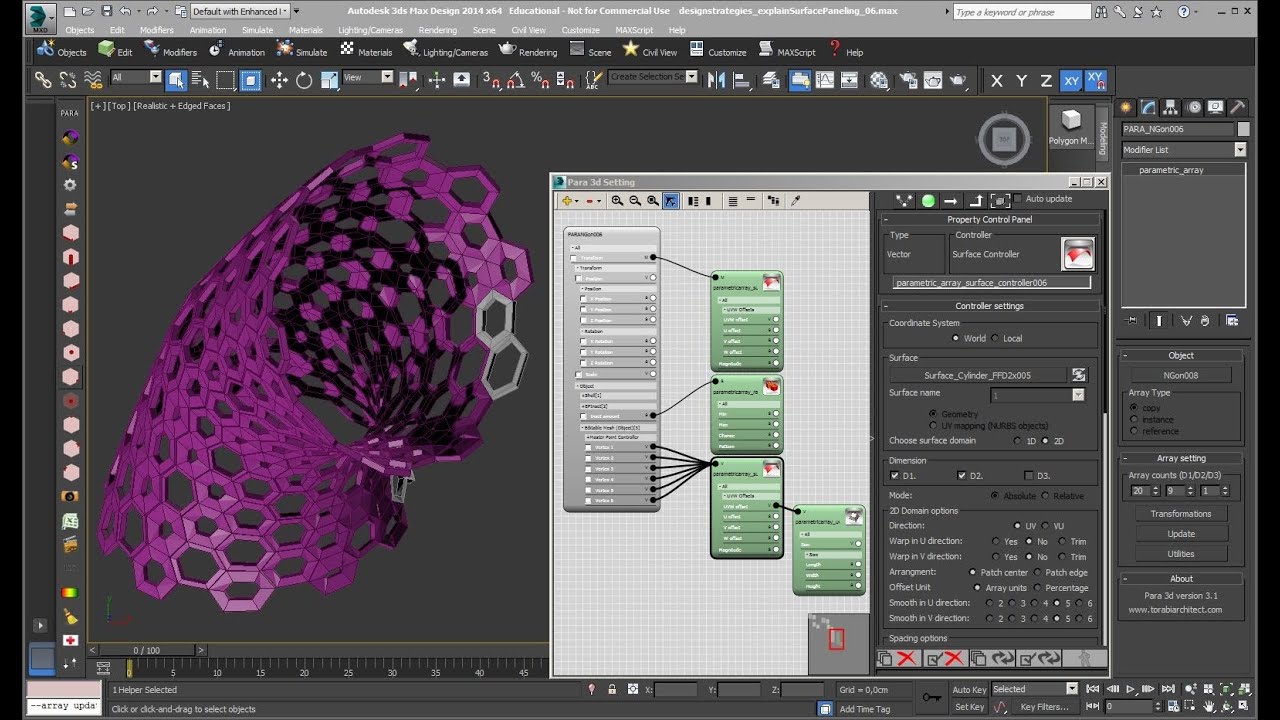Viewport: 1280px width, 720px height.
Task: Select the Select and Link tool
Action: tap(43, 80)
